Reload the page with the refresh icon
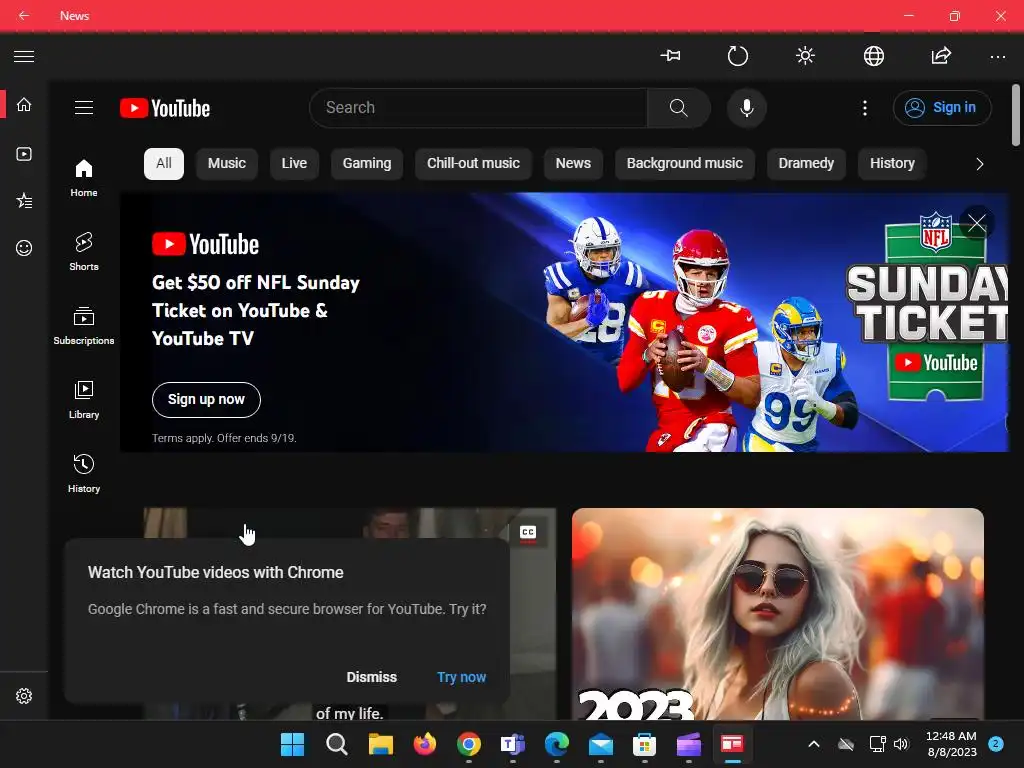The width and height of the screenshot is (1024, 768). tap(738, 56)
